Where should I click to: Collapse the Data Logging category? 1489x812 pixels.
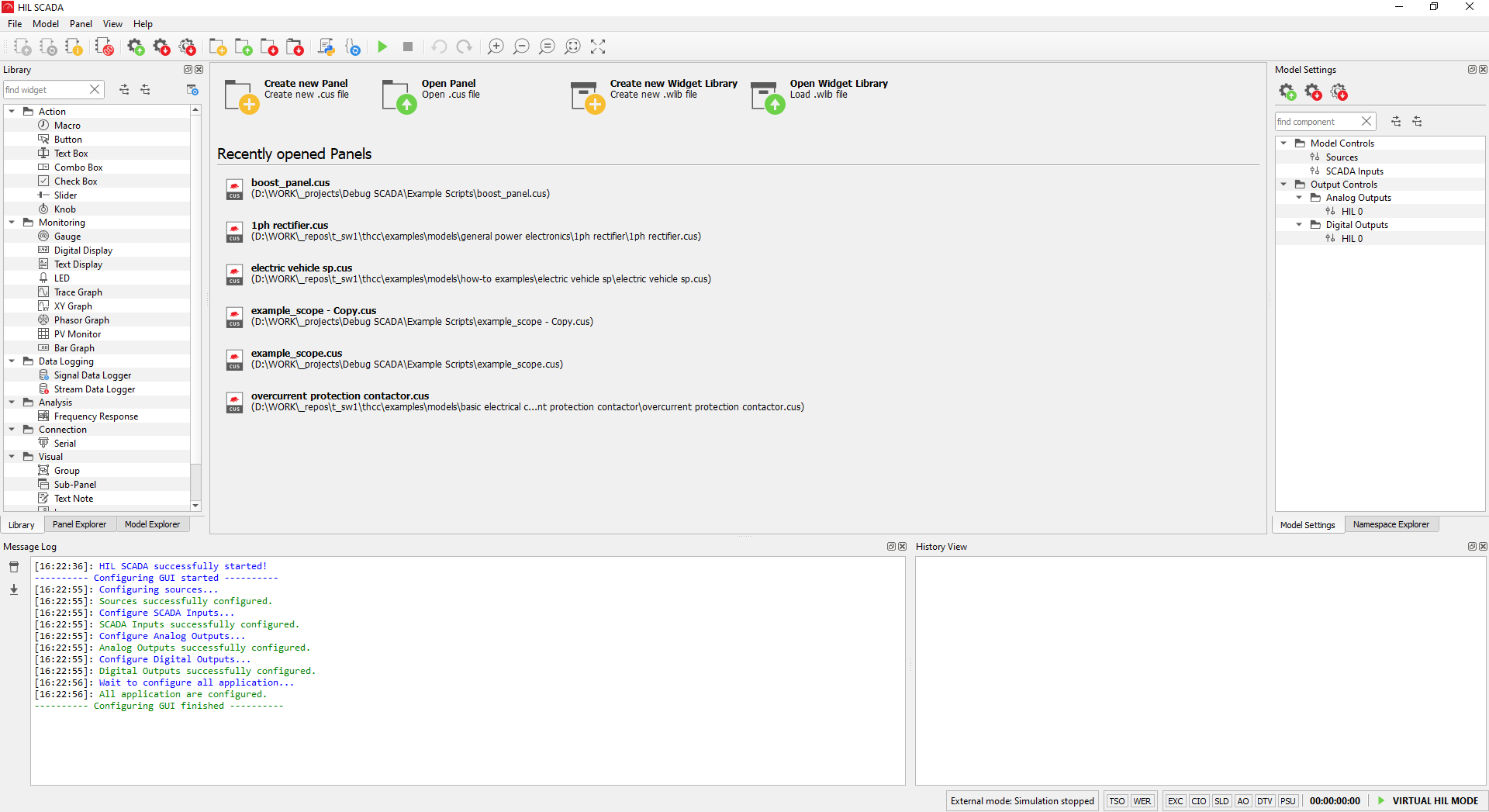12,361
